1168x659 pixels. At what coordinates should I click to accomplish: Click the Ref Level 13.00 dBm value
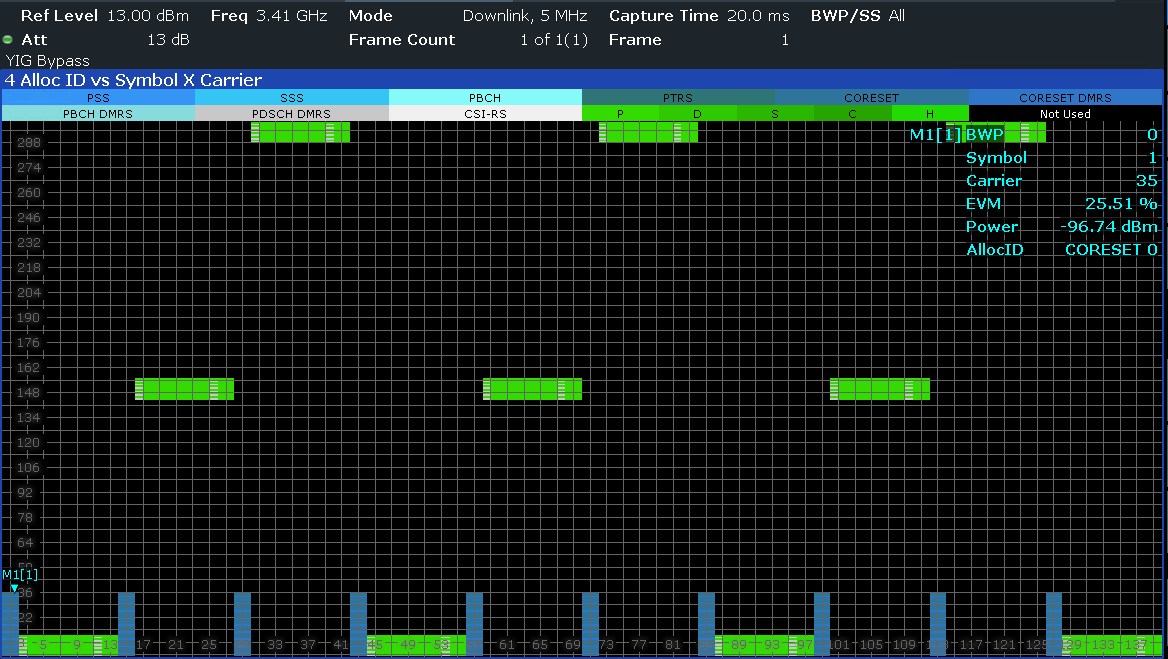pos(148,16)
